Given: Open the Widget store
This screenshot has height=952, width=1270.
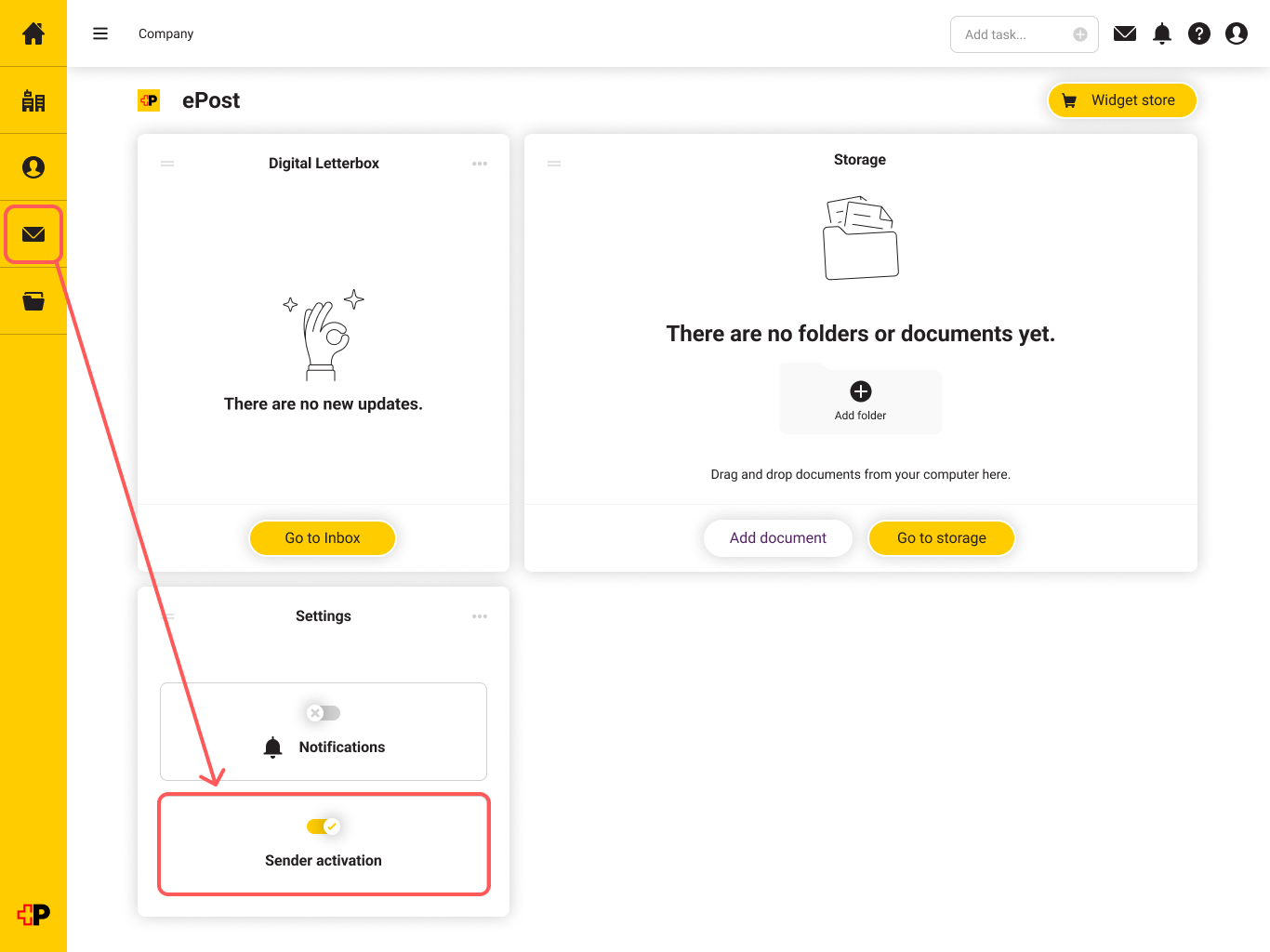Looking at the screenshot, I should [x=1122, y=99].
